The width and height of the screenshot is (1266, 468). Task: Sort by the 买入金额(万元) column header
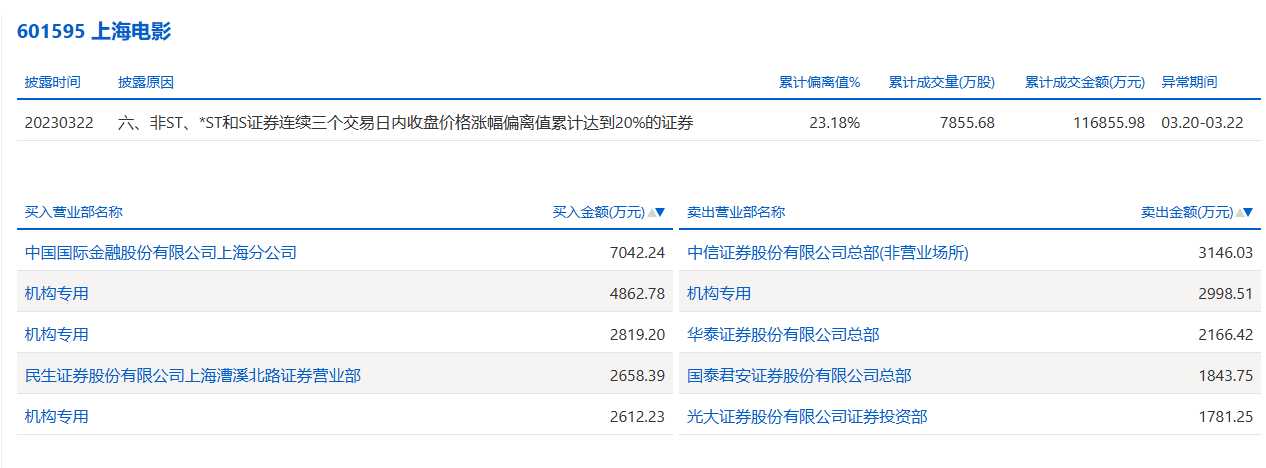coord(598,212)
